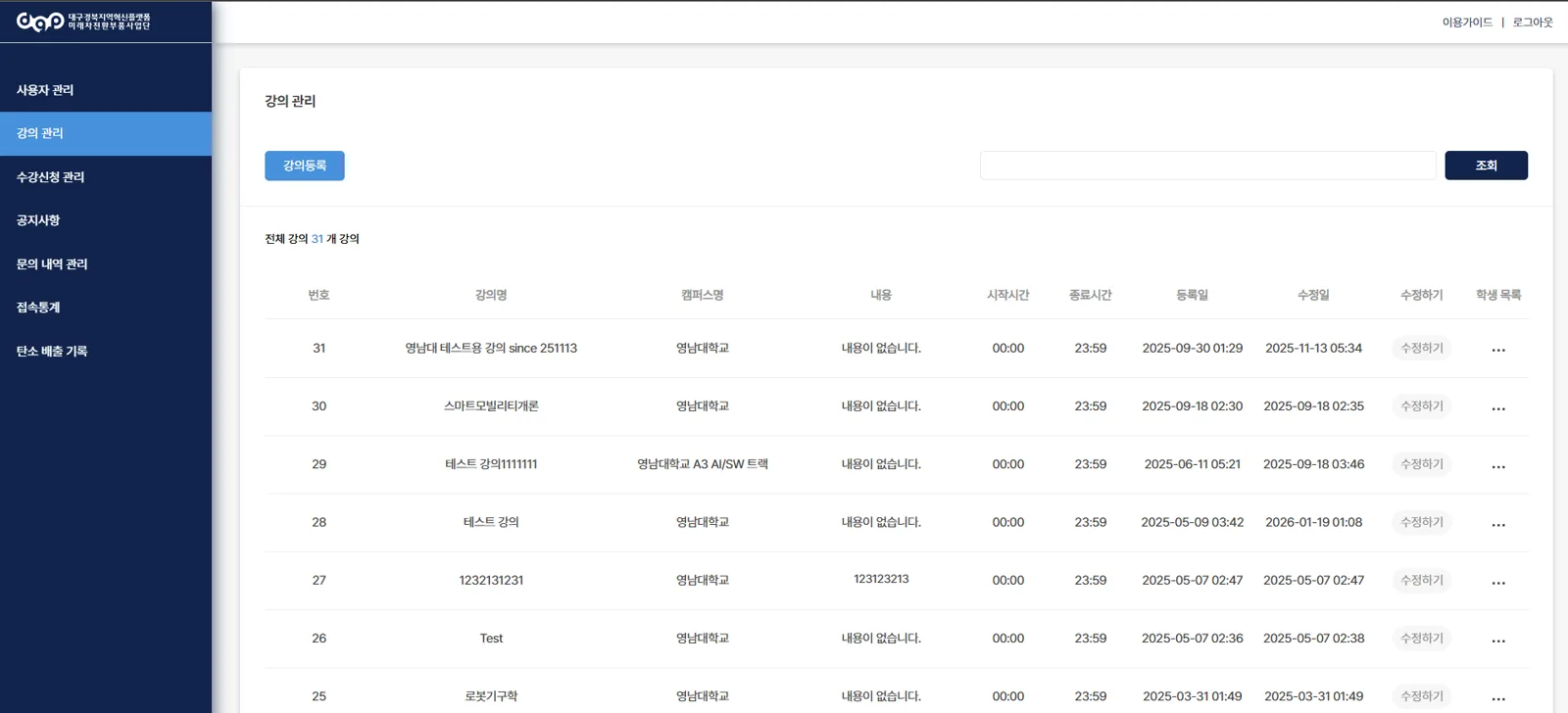Click the 캠퍼스명 column header

click(x=703, y=295)
